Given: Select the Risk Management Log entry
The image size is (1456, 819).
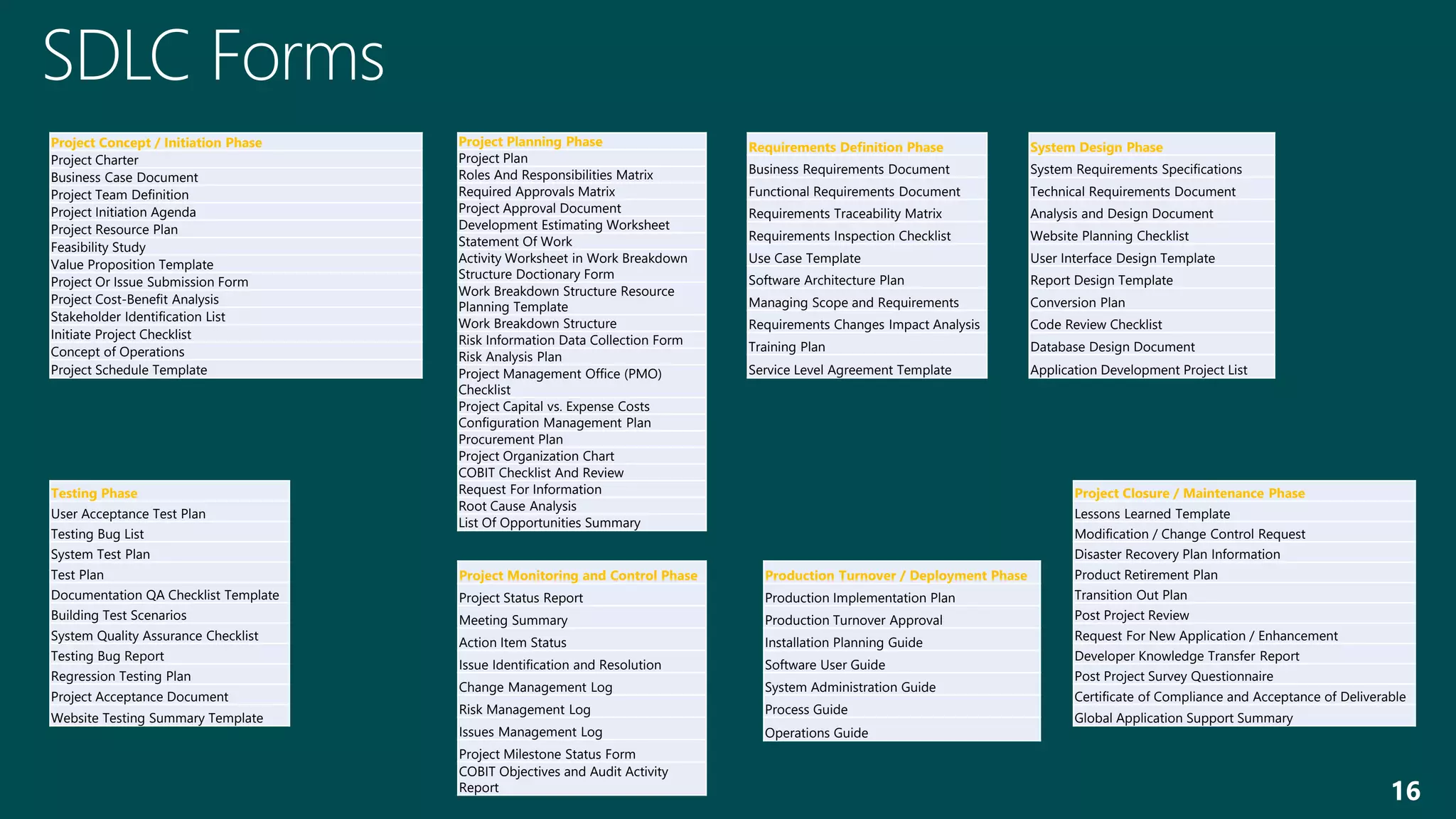Looking at the screenshot, I should pyautogui.click(x=524, y=710).
